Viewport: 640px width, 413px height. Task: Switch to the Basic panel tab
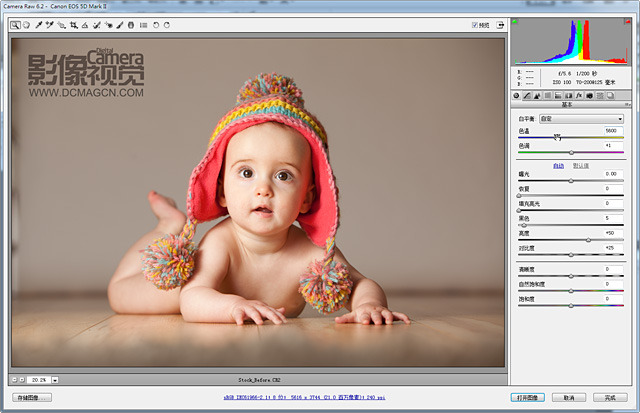pos(516,95)
